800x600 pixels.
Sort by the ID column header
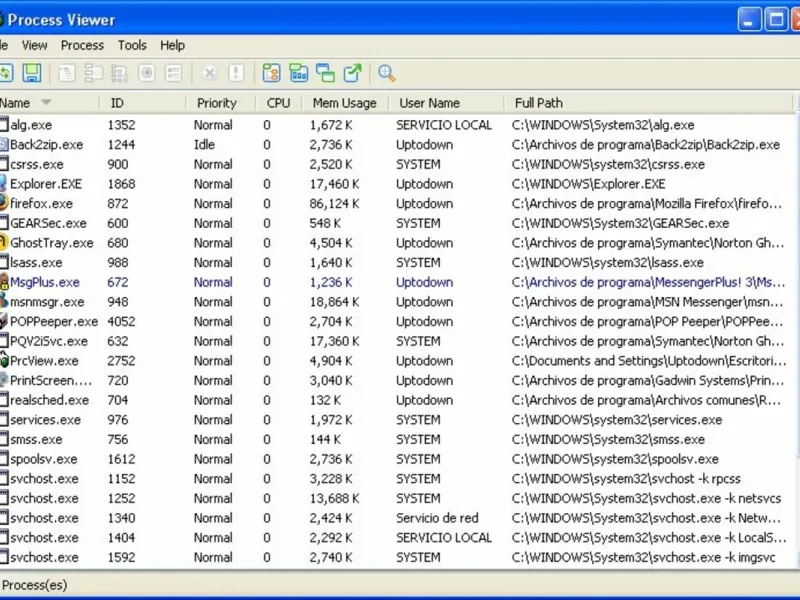click(143, 103)
